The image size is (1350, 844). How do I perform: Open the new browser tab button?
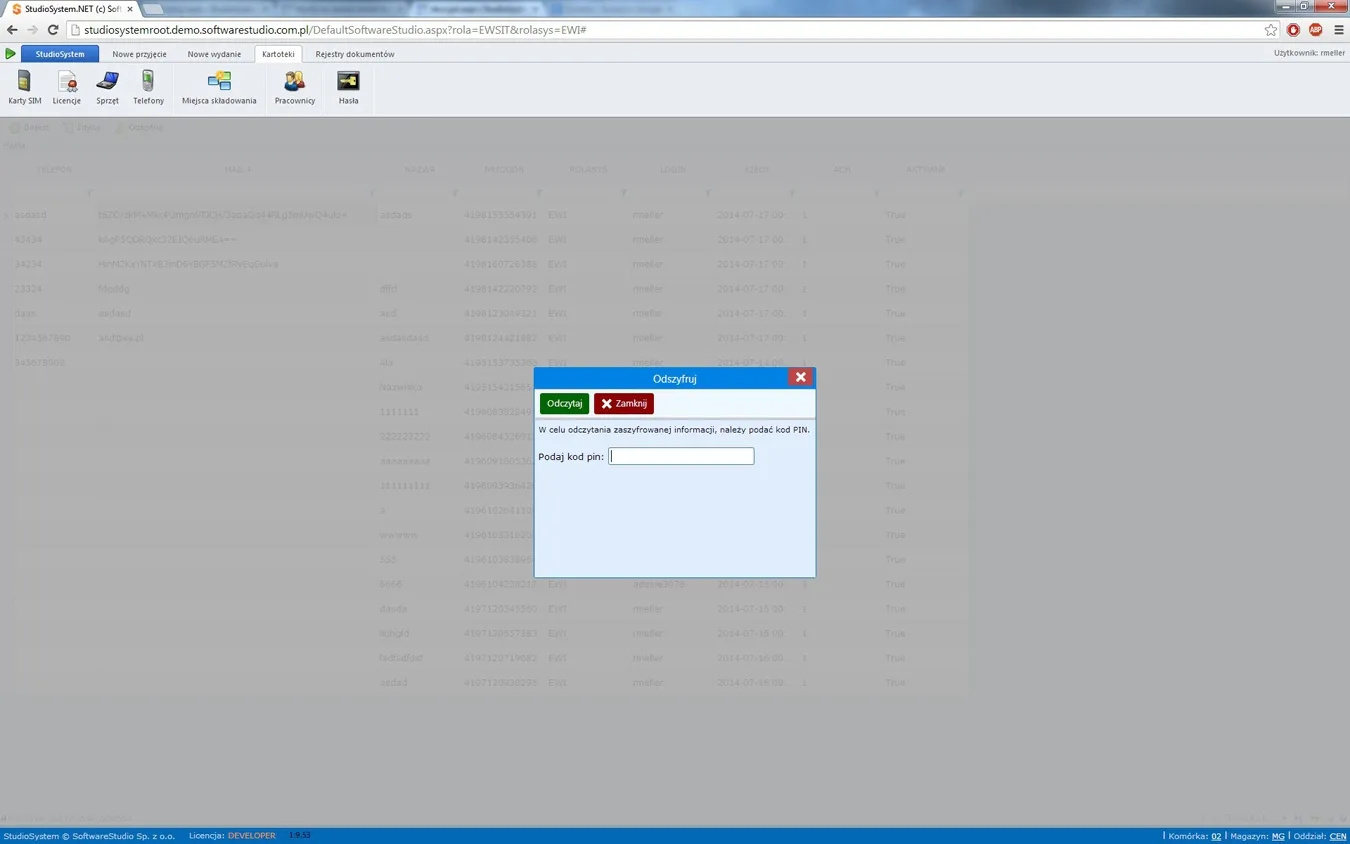coord(153,9)
